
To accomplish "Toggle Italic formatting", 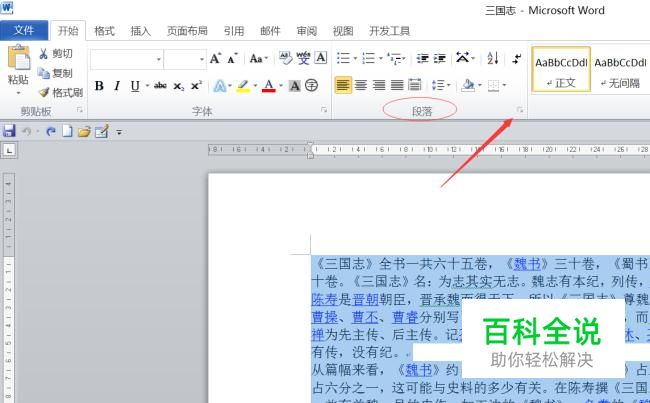I will (117, 86).
